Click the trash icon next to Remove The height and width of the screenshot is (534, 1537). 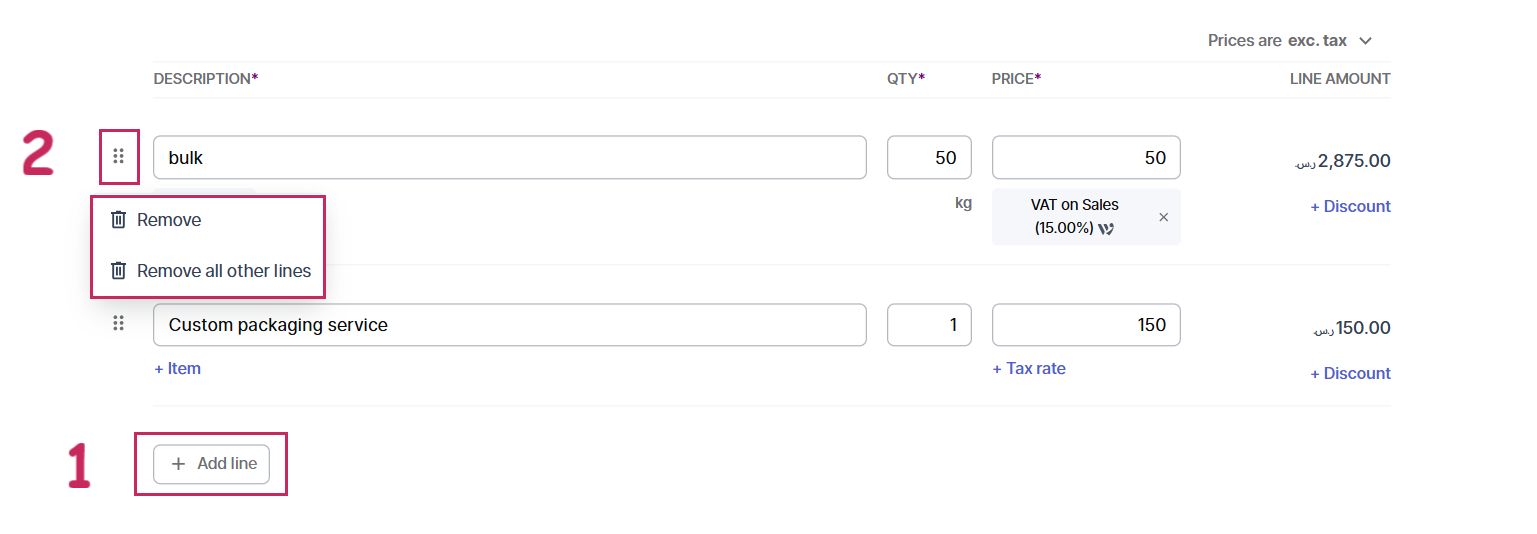(x=118, y=220)
